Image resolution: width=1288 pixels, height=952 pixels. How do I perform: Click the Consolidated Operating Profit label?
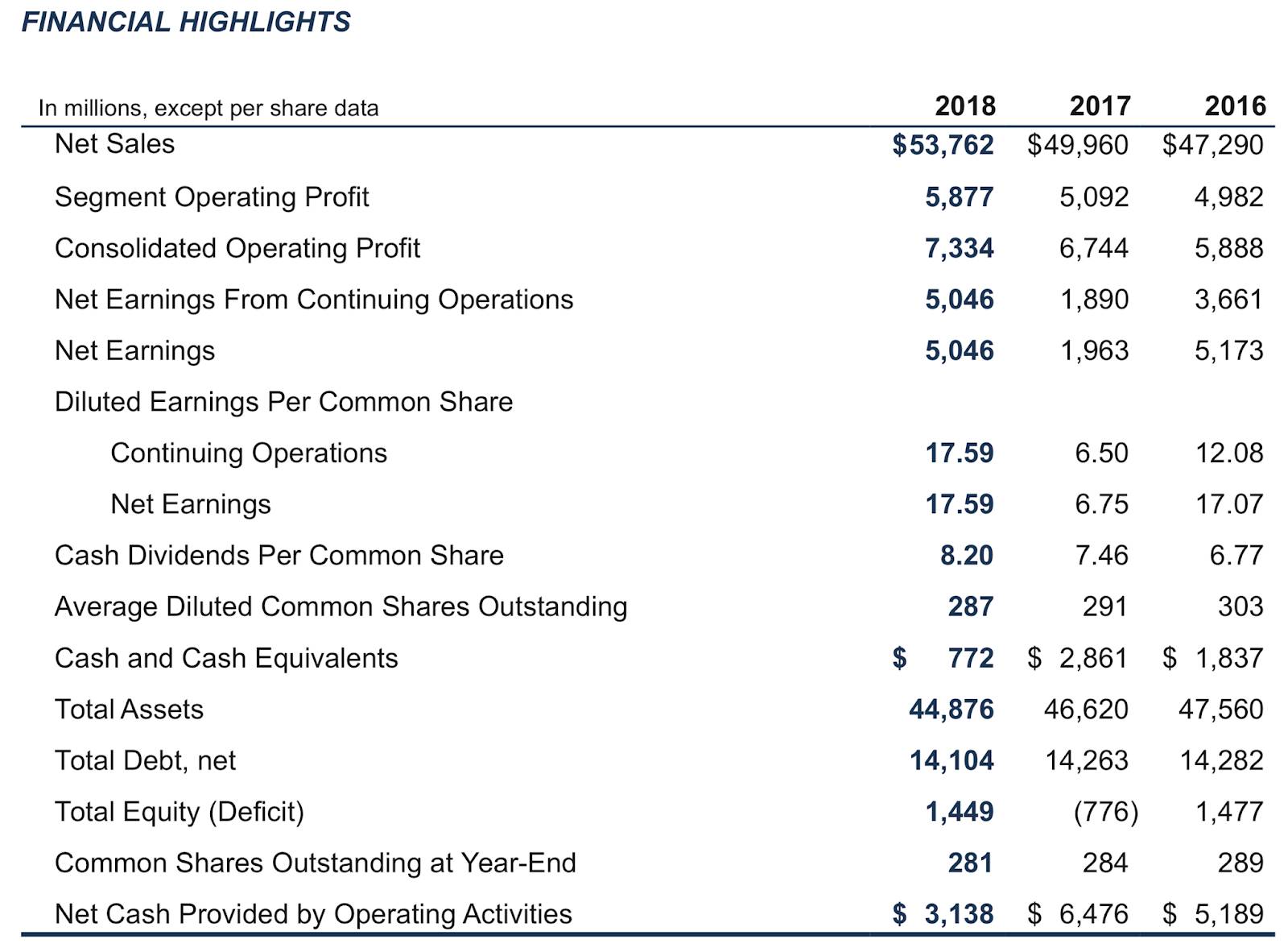pos(237,248)
